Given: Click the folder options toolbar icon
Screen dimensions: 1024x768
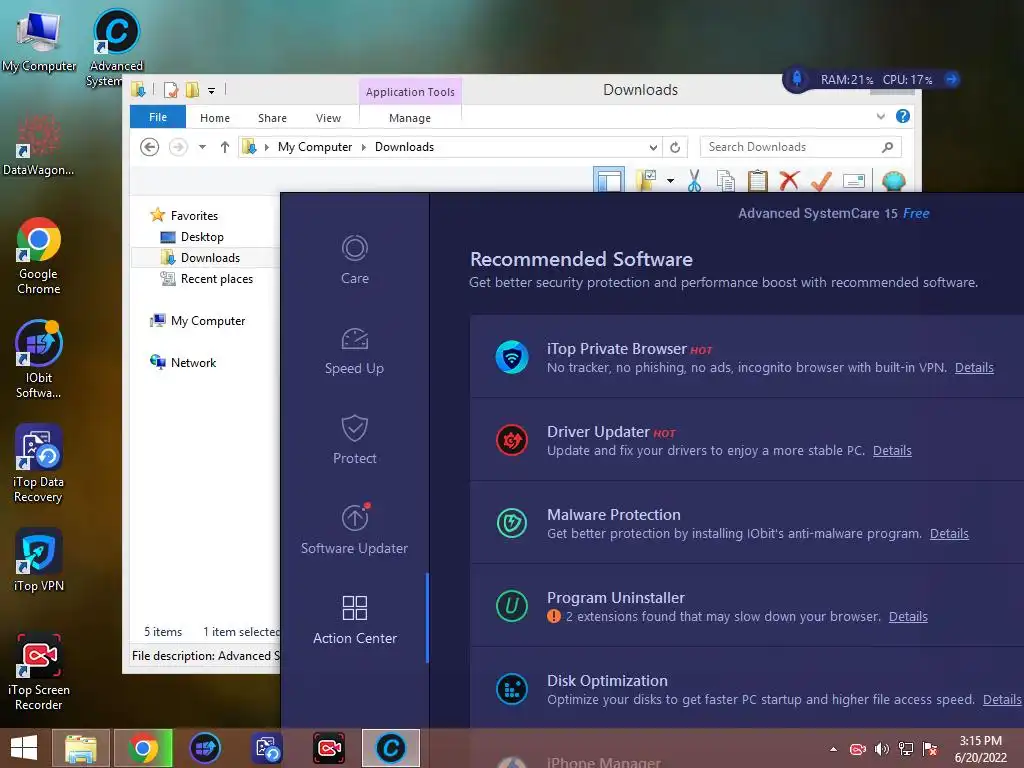Looking at the screenshot, I should click(647, 180).
